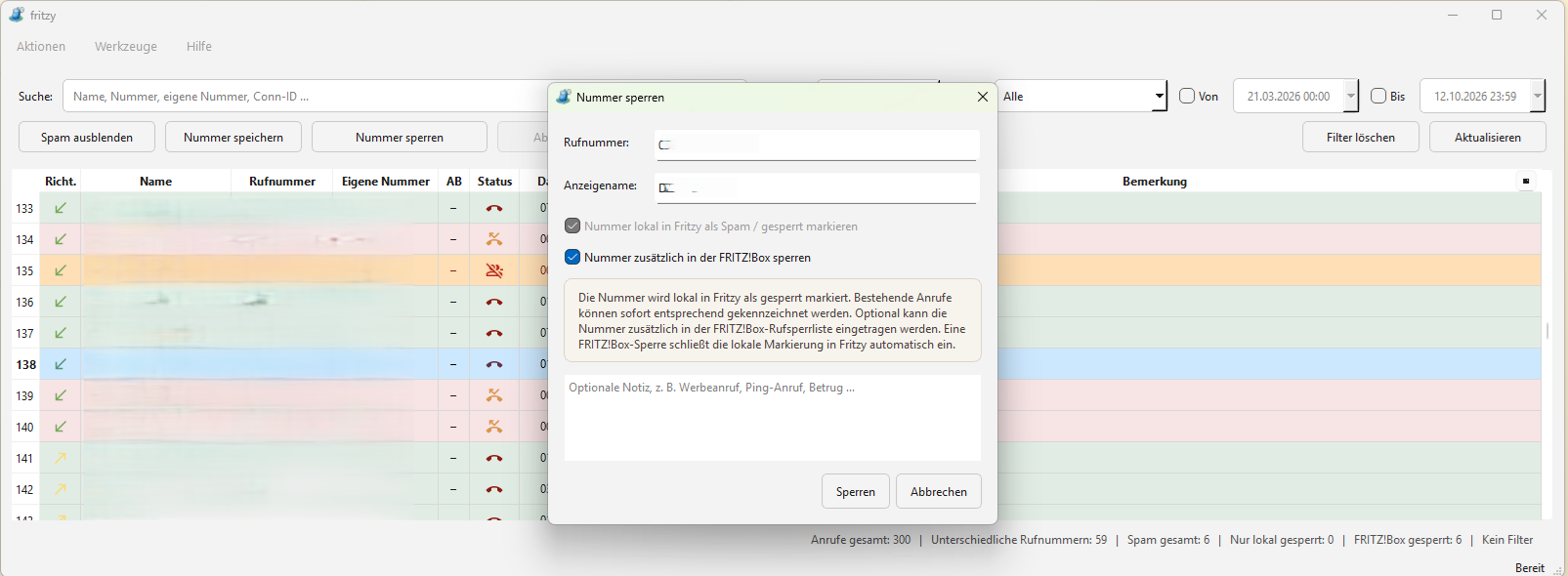Click the red hang-up status icon in row 133
The width and height of the screenshot is (1568, 576).
coord(494,208)
